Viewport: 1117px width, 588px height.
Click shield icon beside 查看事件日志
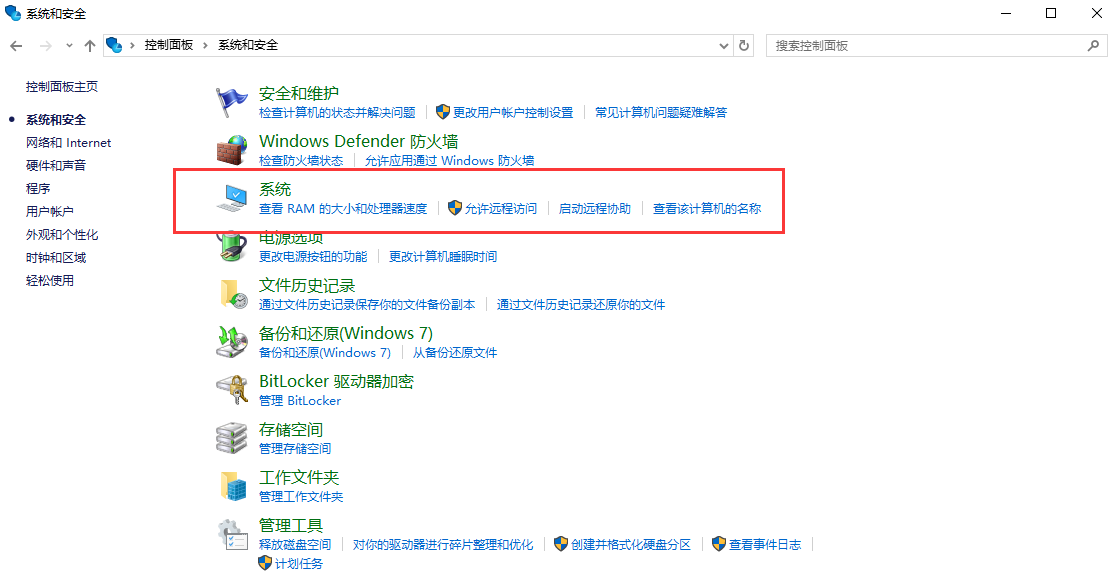pyautogui.click(x=719, y=544)
